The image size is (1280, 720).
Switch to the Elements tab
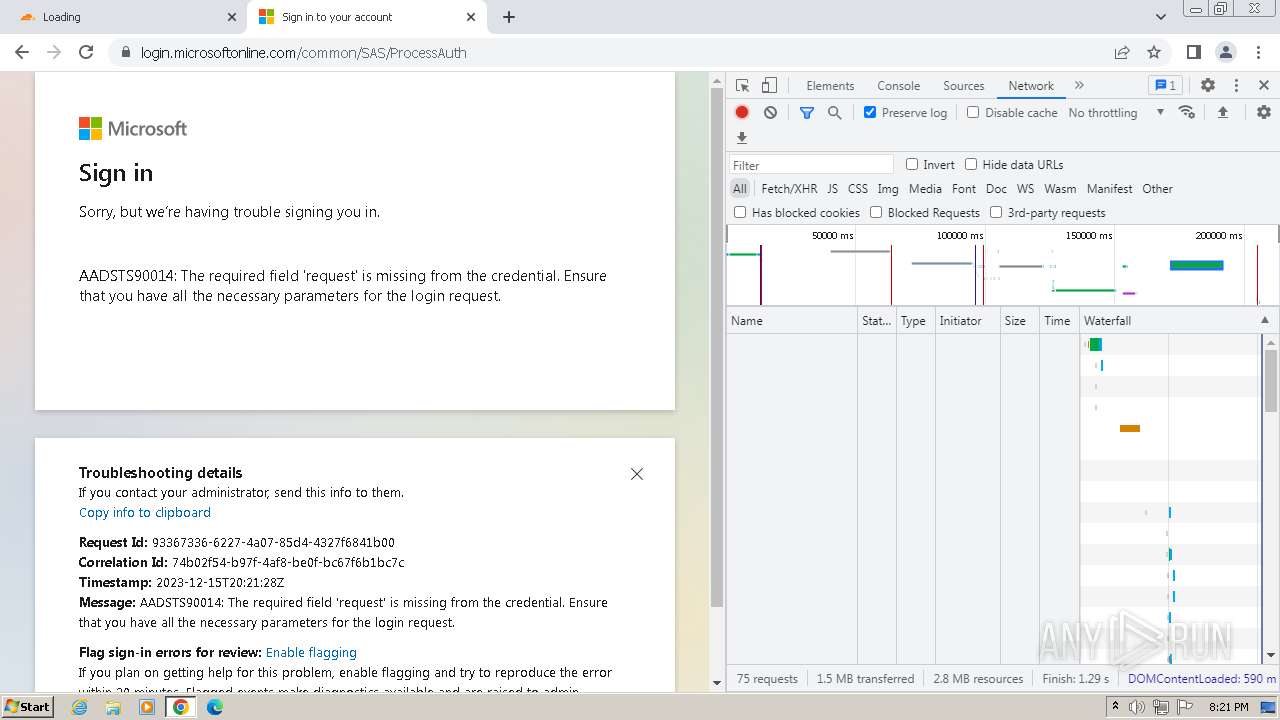click(x=830, y=86)
